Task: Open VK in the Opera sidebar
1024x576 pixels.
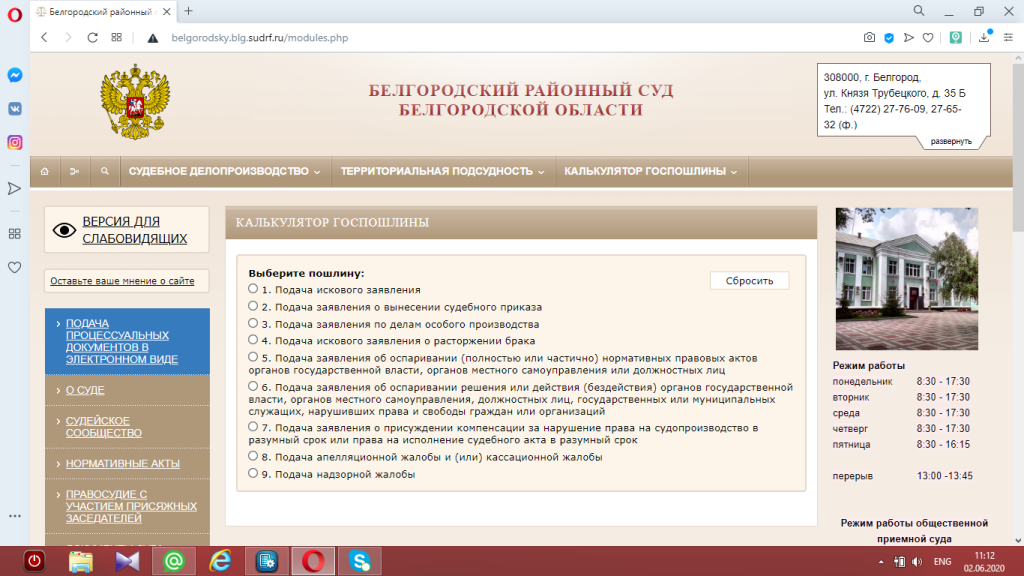Action: tap(15, 108)
